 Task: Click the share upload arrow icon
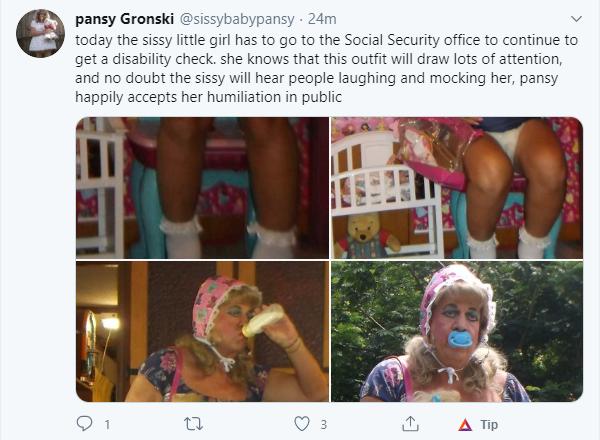pos(410,424)
